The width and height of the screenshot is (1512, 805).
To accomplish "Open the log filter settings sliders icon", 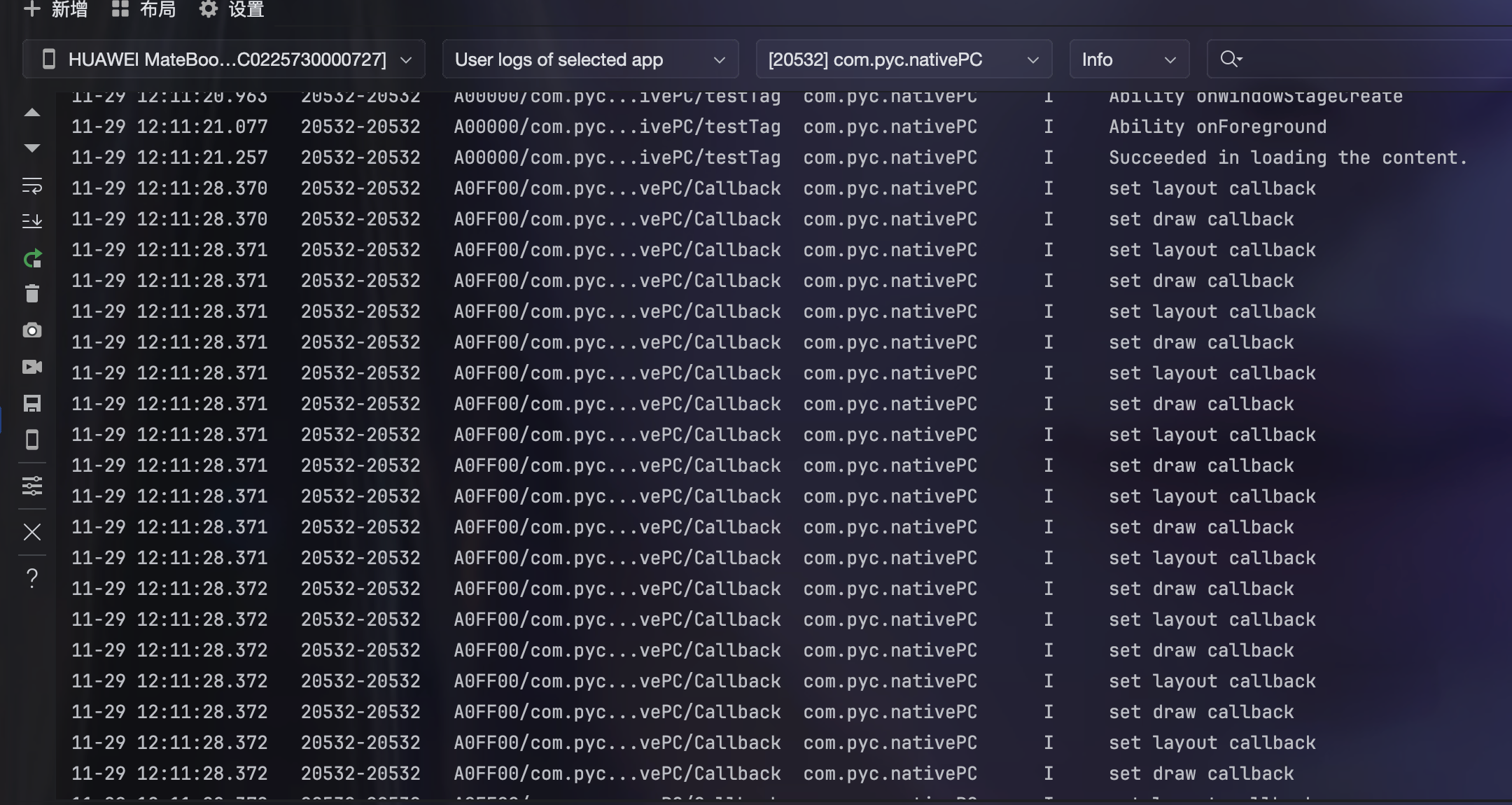I will (x=32, y=486).
